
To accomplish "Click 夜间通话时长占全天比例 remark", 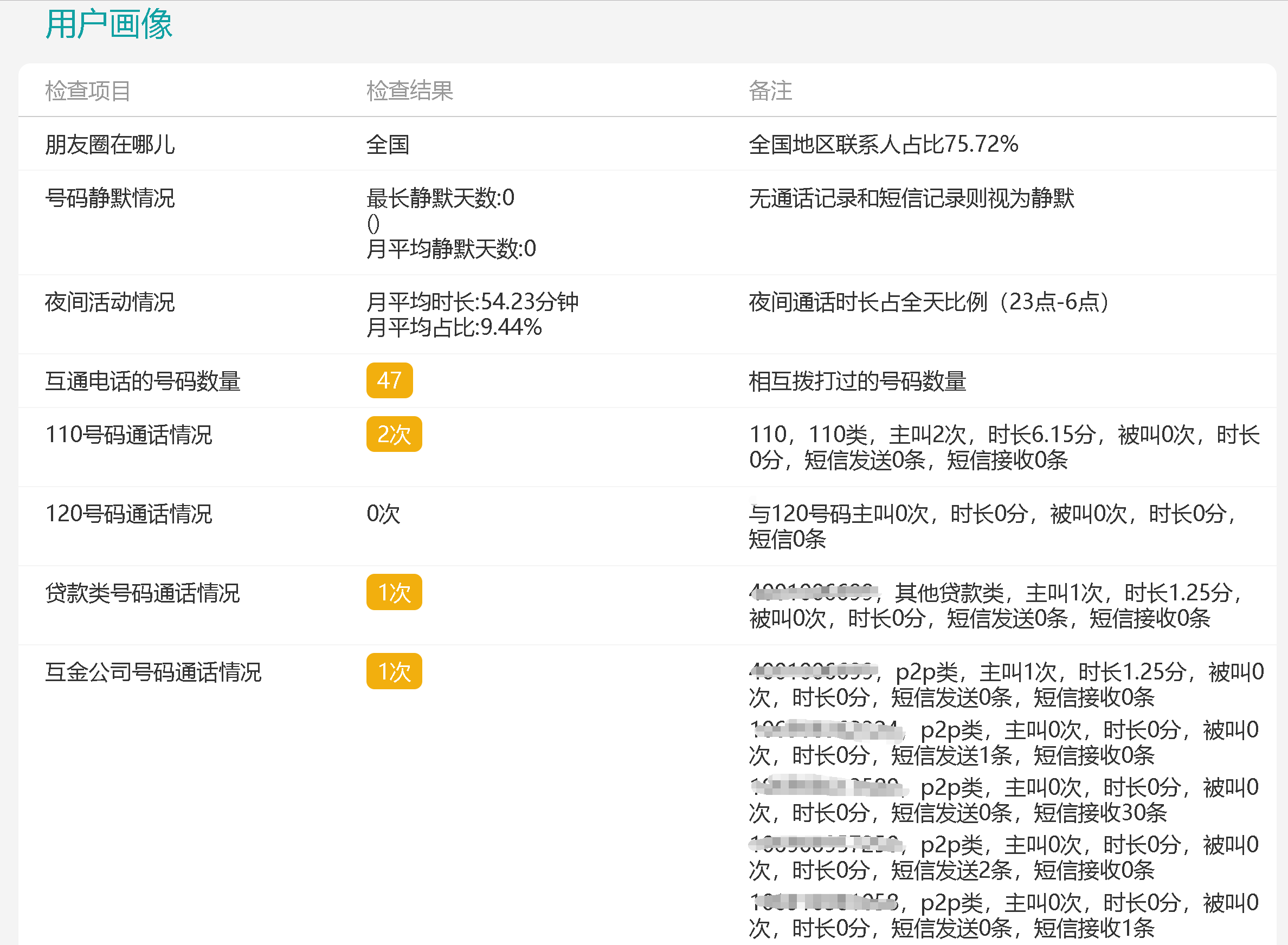I will coord(929,302).
